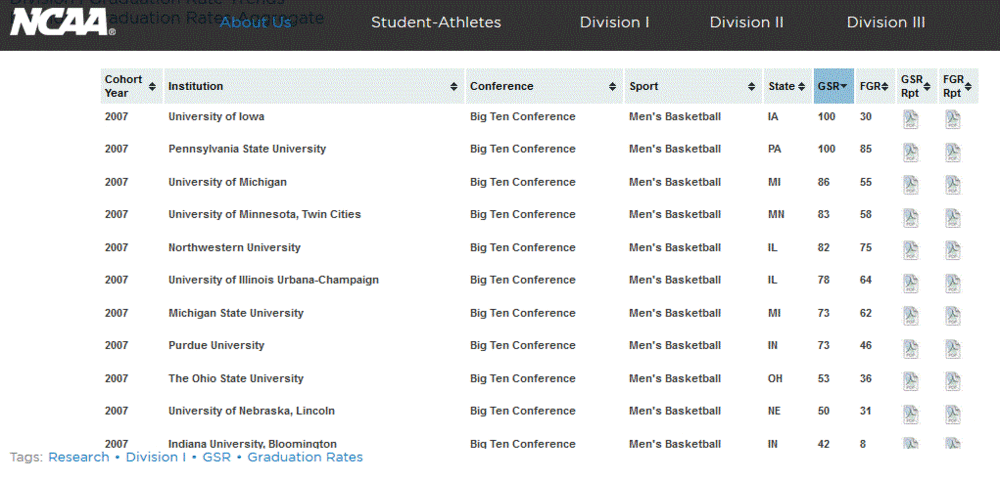Select University of Nebraska, Lincoln cell
The width and height of the screenshot is (1000, 480).
tap(251, 411)
